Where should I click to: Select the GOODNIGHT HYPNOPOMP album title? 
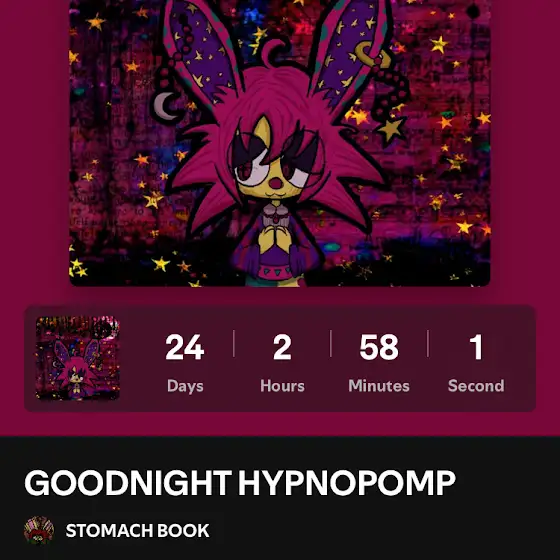[x=240, y=482]
